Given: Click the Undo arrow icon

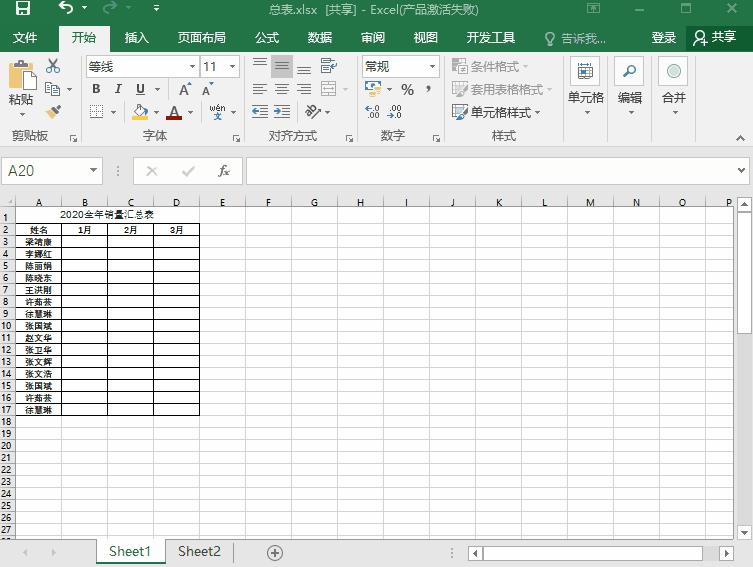Looking at the screenshot, I should (66, 8).
